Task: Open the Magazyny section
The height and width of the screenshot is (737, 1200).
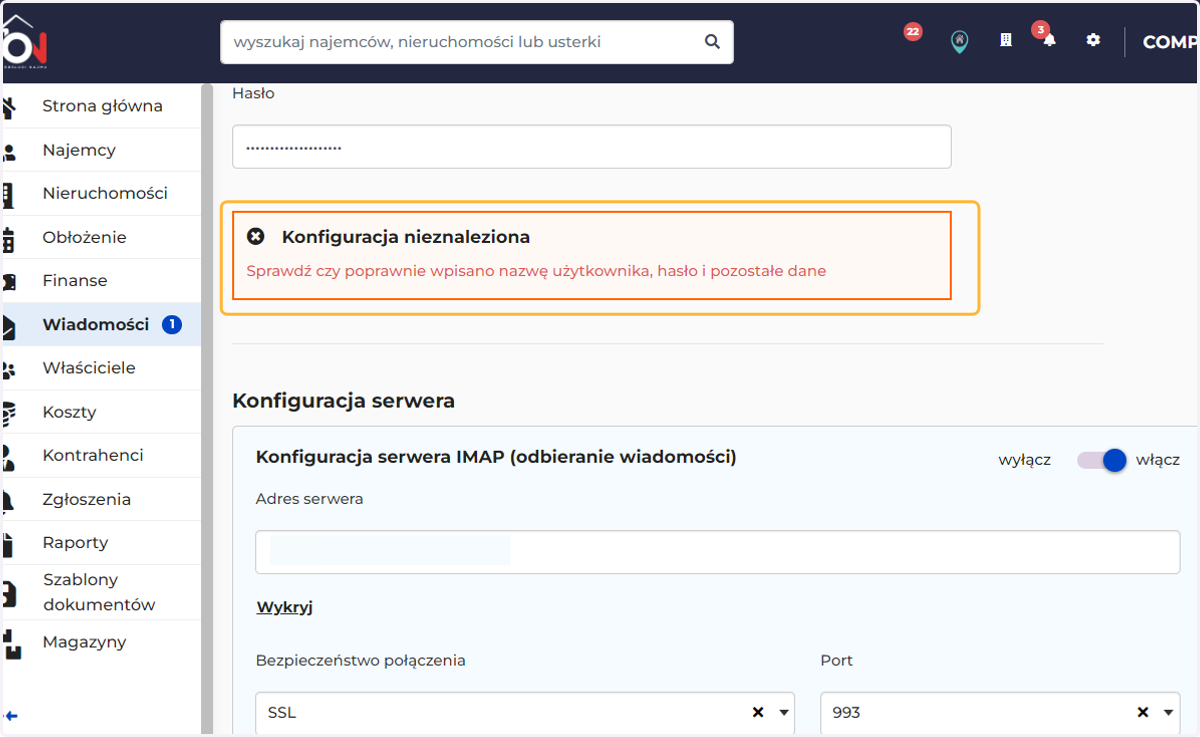Action: pos(84,642)
